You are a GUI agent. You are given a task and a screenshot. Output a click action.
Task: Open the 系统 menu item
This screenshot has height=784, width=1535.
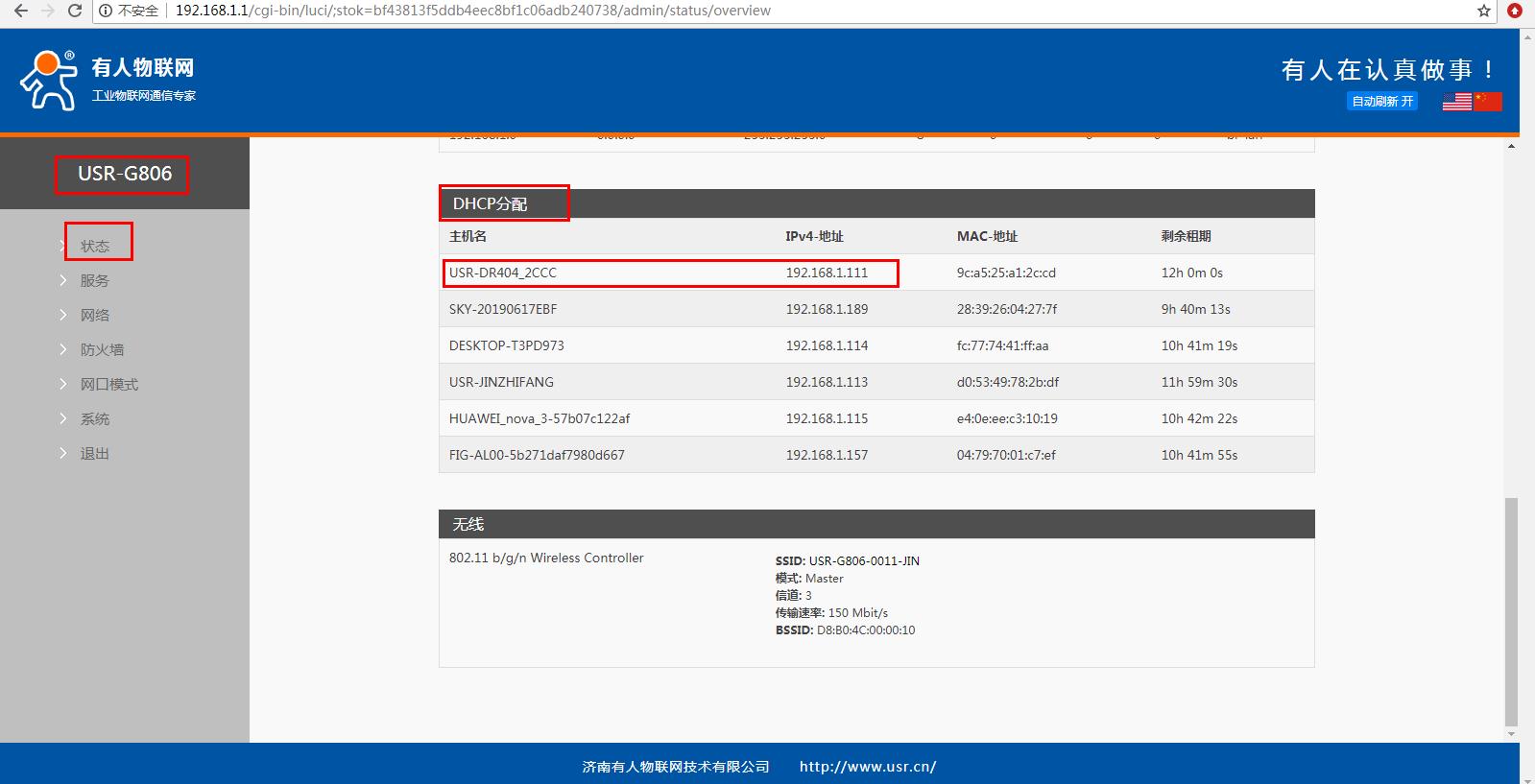pos(94,418)
